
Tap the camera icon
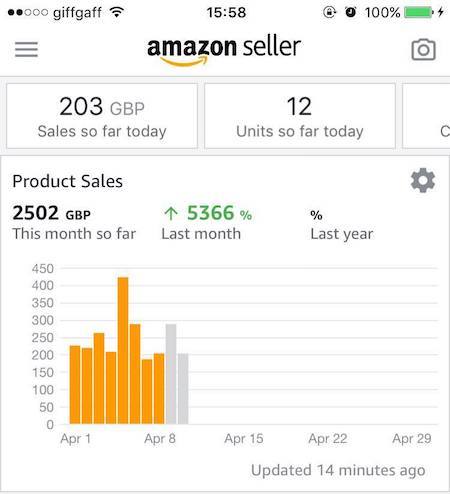(x=423, y=50)
